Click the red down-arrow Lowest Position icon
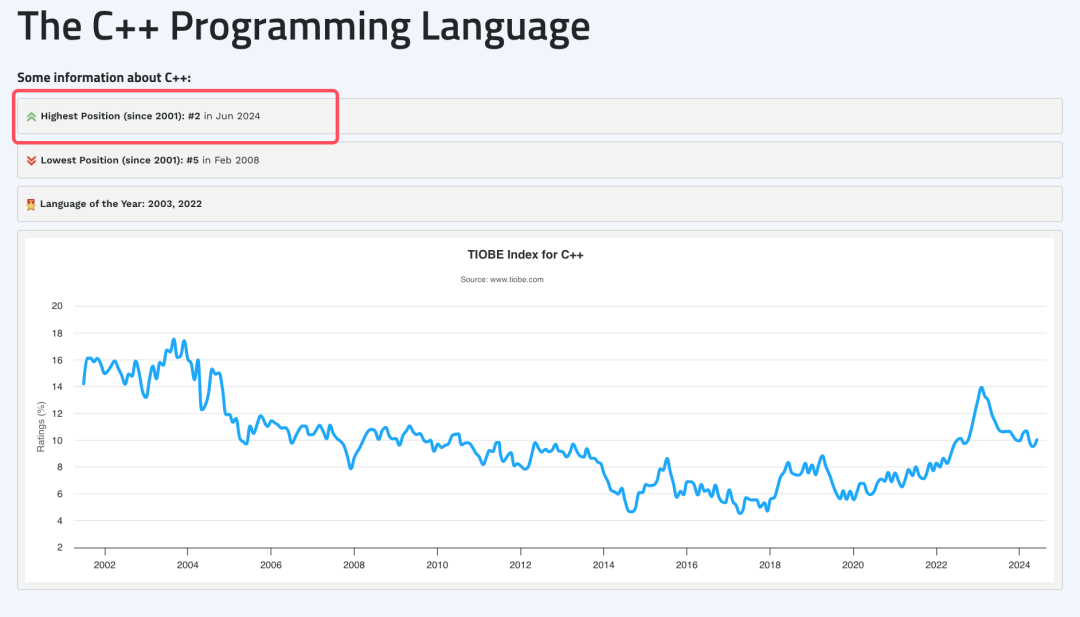The width and height of the screenshot is (1080, 617). point(31,160)
